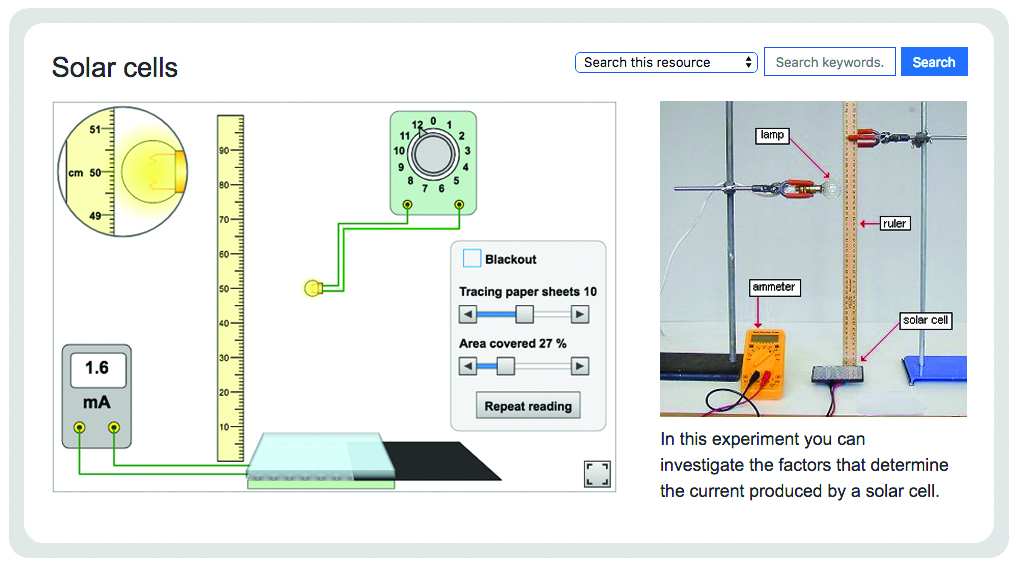The height and width of the screenshot is (568, 1020).
Task: Set power dial to position 6
Action: pos(441,188)
